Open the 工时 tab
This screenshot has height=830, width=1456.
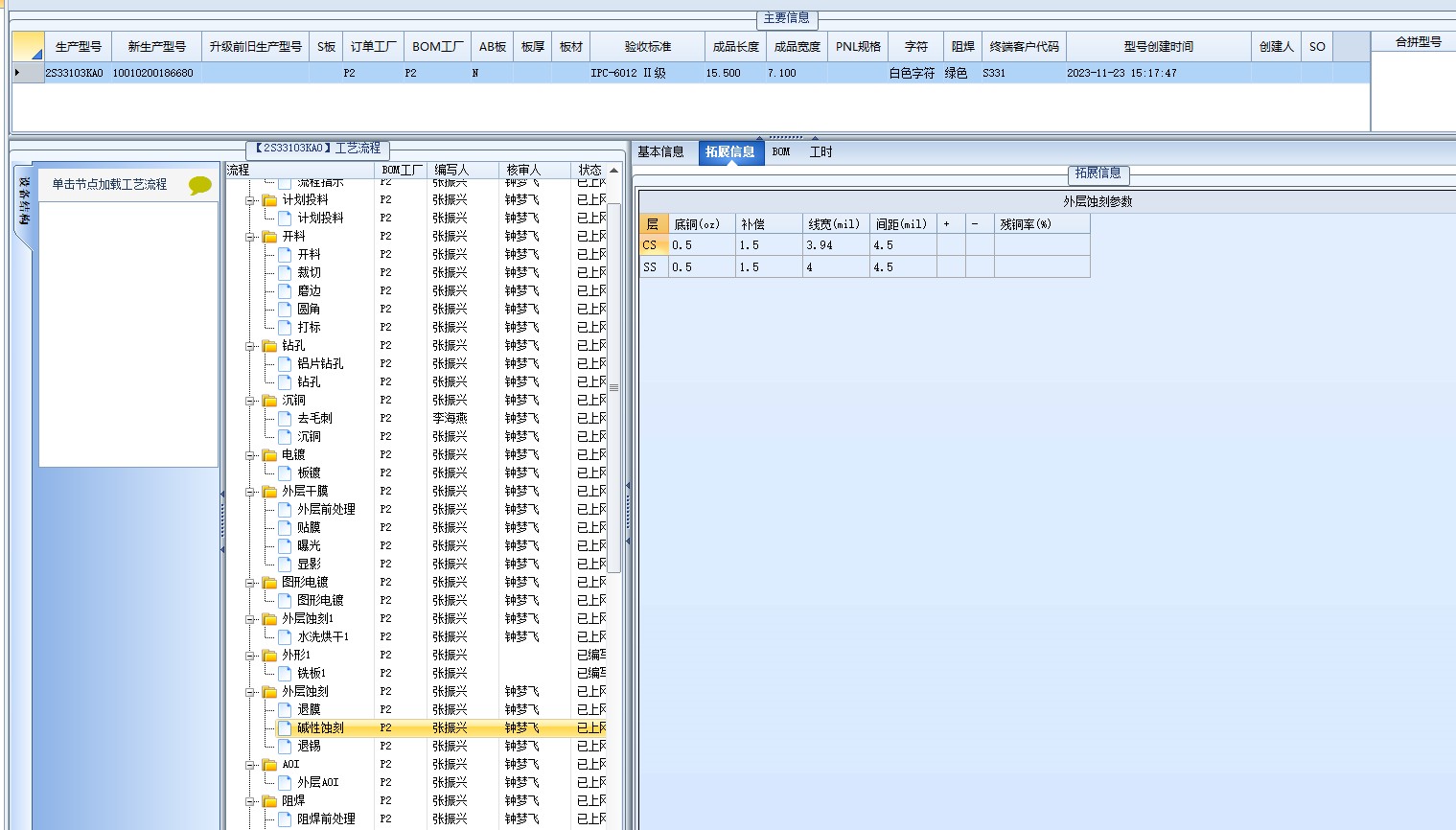coord(821,152)
